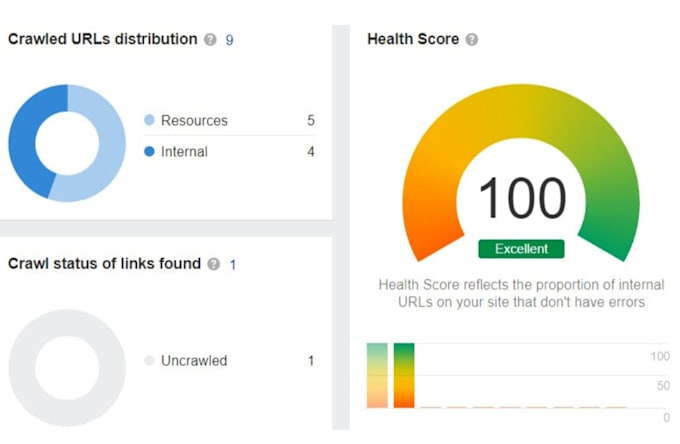Image resolution: width=680 pixels, height=444 pixels.
Task: Click the Internal count of 4
Action: tap(311, 151)
